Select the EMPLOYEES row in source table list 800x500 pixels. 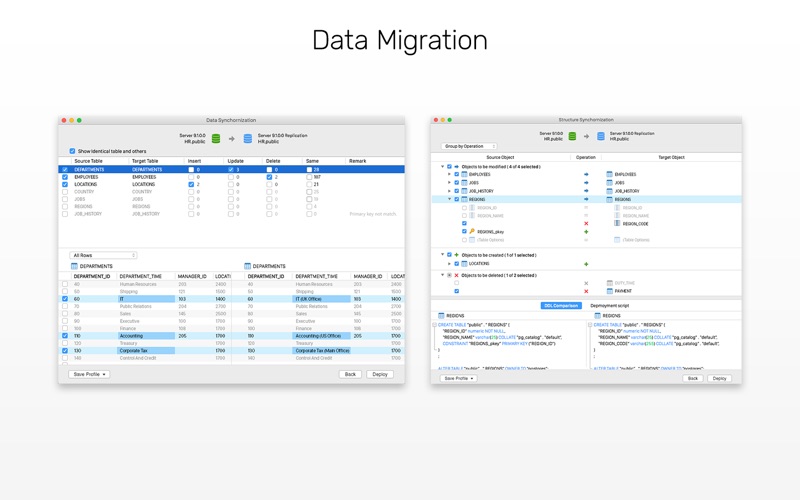tap(88, 177)
